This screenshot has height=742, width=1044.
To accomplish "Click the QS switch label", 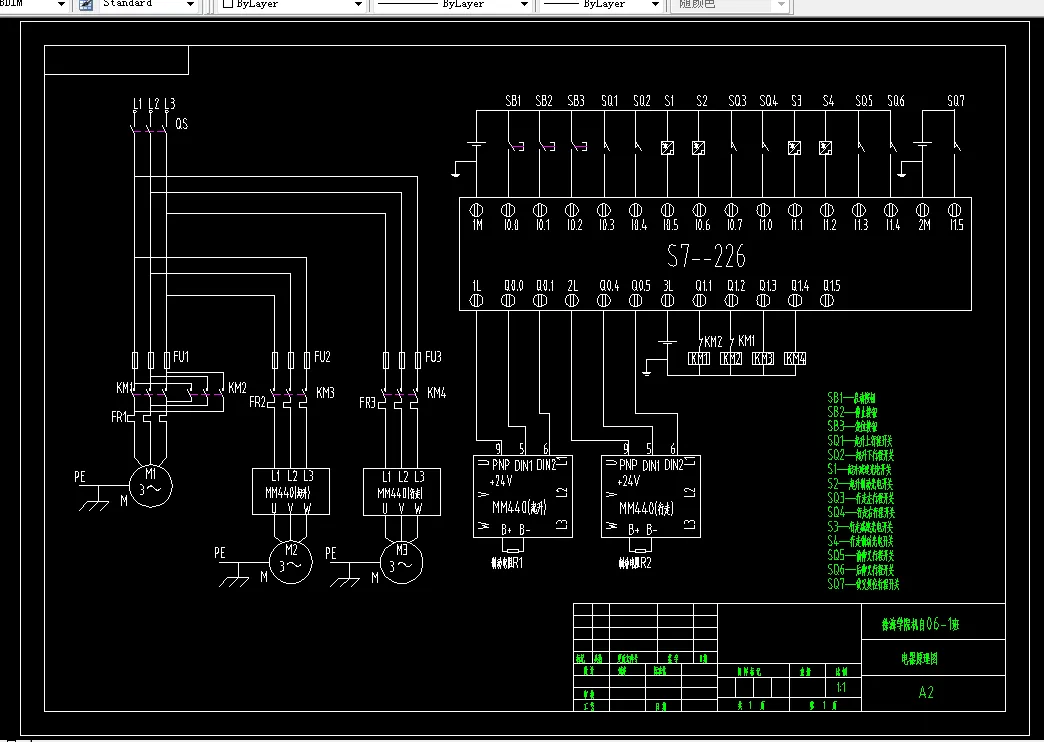I will coord(181,124).
